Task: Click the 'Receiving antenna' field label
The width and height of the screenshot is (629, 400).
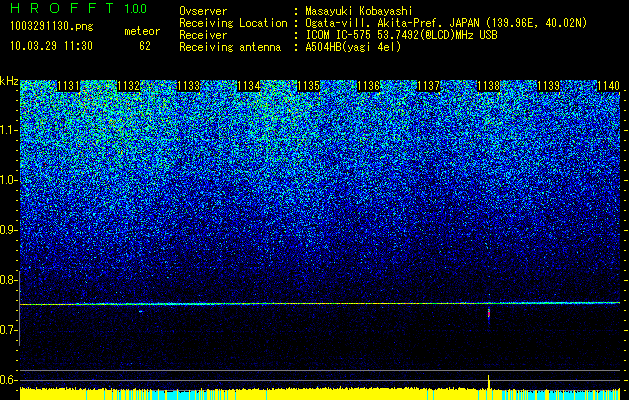Action: pos(230,47)
